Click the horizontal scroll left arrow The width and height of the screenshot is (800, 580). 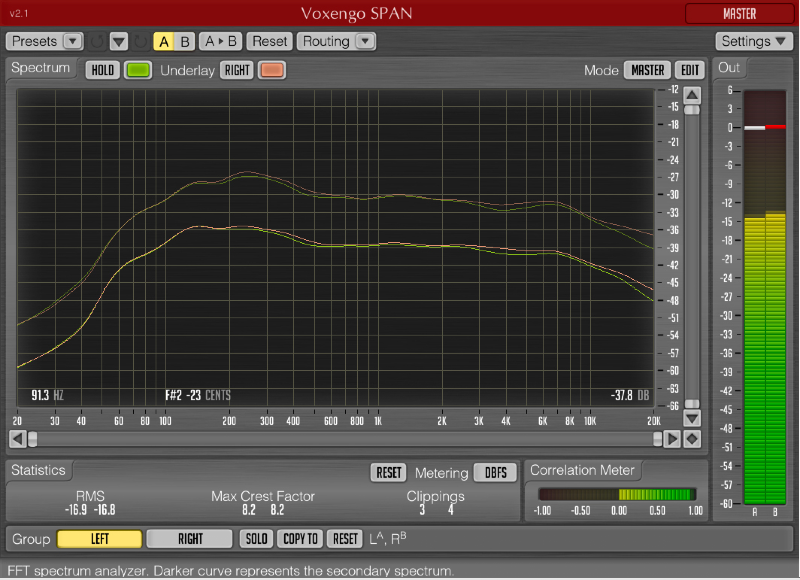pyautogui.click(x=17, y=438)
